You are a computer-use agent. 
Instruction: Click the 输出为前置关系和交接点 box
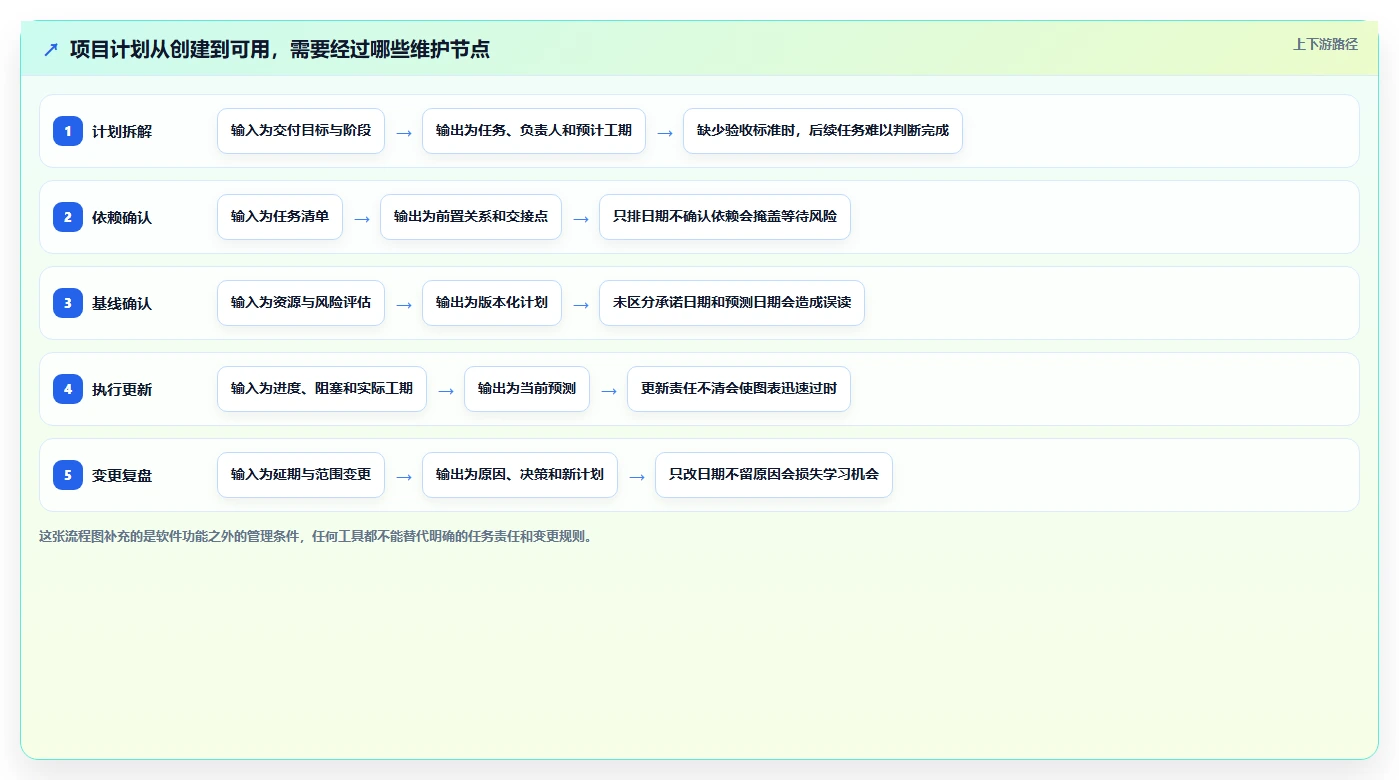471,217
